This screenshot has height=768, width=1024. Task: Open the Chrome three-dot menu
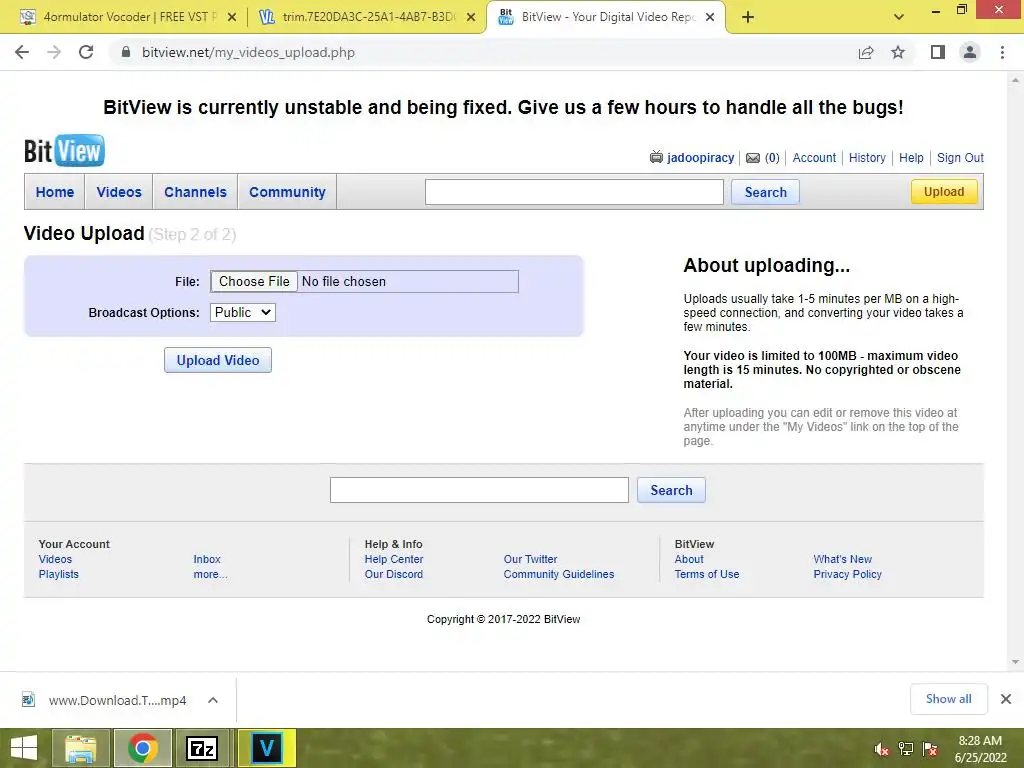[x=1002, y=52]
